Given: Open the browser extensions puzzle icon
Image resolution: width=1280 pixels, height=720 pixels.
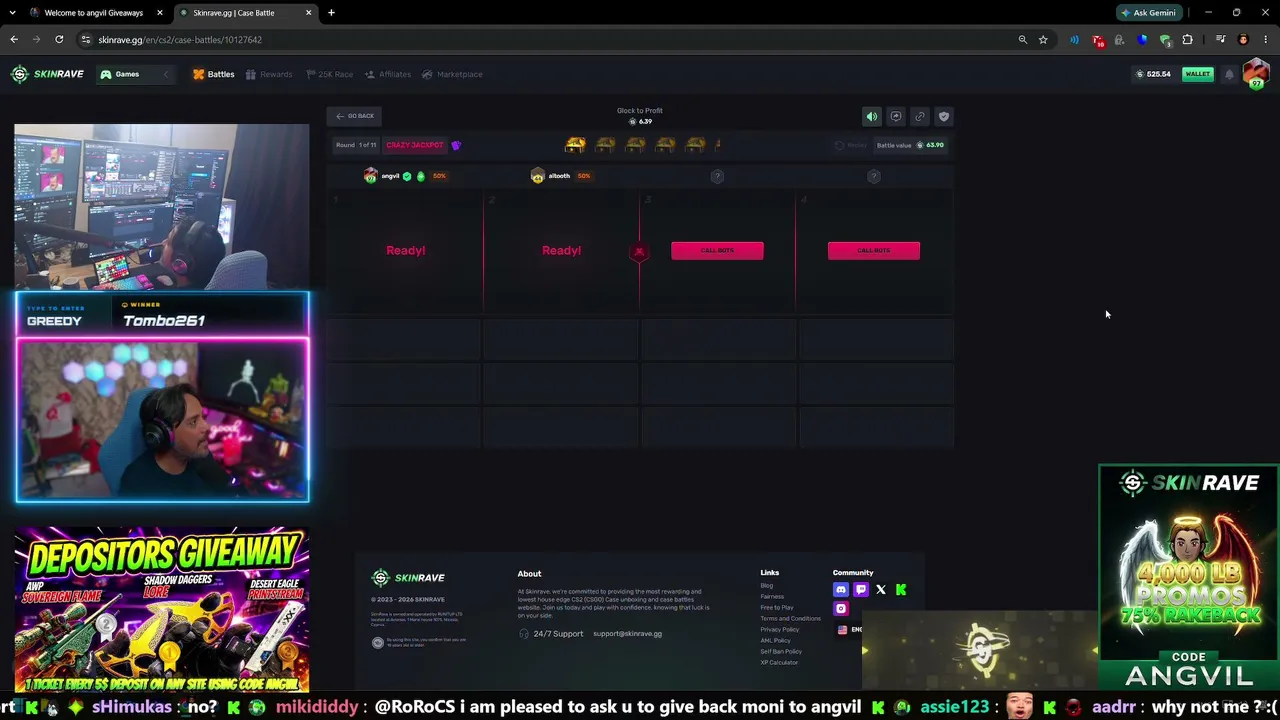Looking at the screenshot, I should [1188, 40].
